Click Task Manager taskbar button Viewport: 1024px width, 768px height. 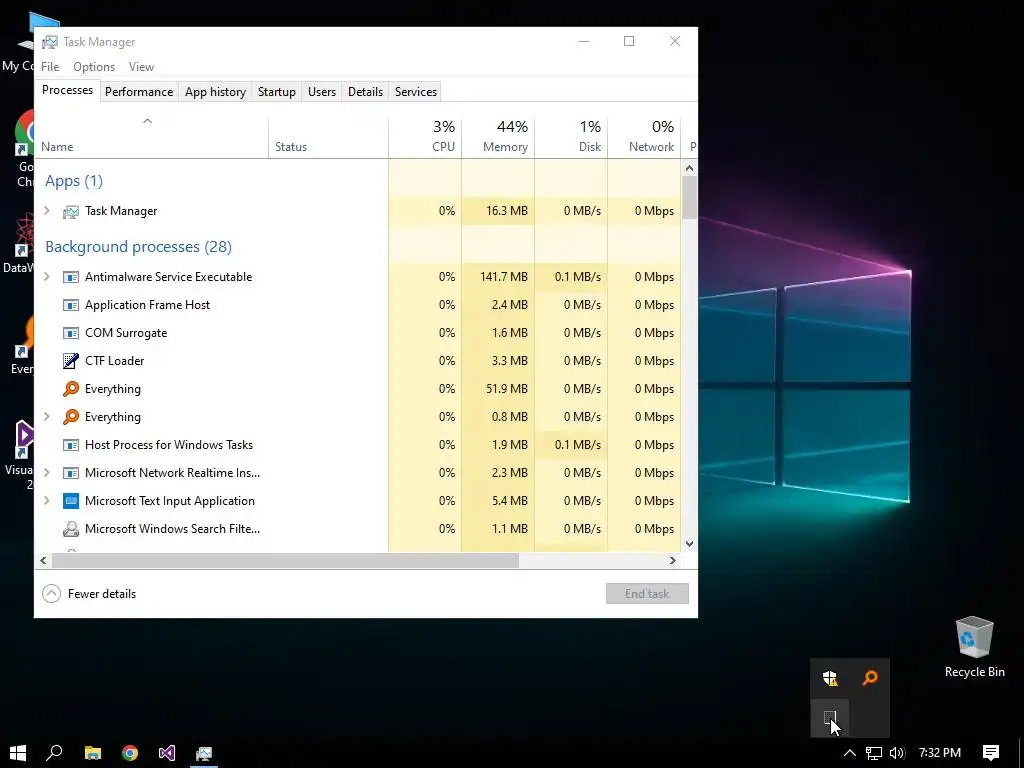click(204, 753)
